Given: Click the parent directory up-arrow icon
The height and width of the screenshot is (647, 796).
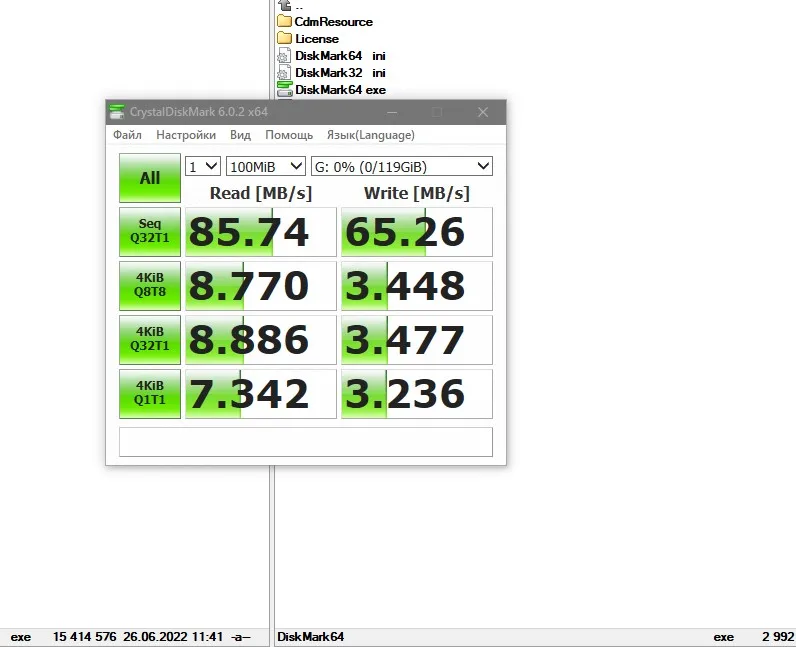Looking at the screenshot, I should click(285, 6).
